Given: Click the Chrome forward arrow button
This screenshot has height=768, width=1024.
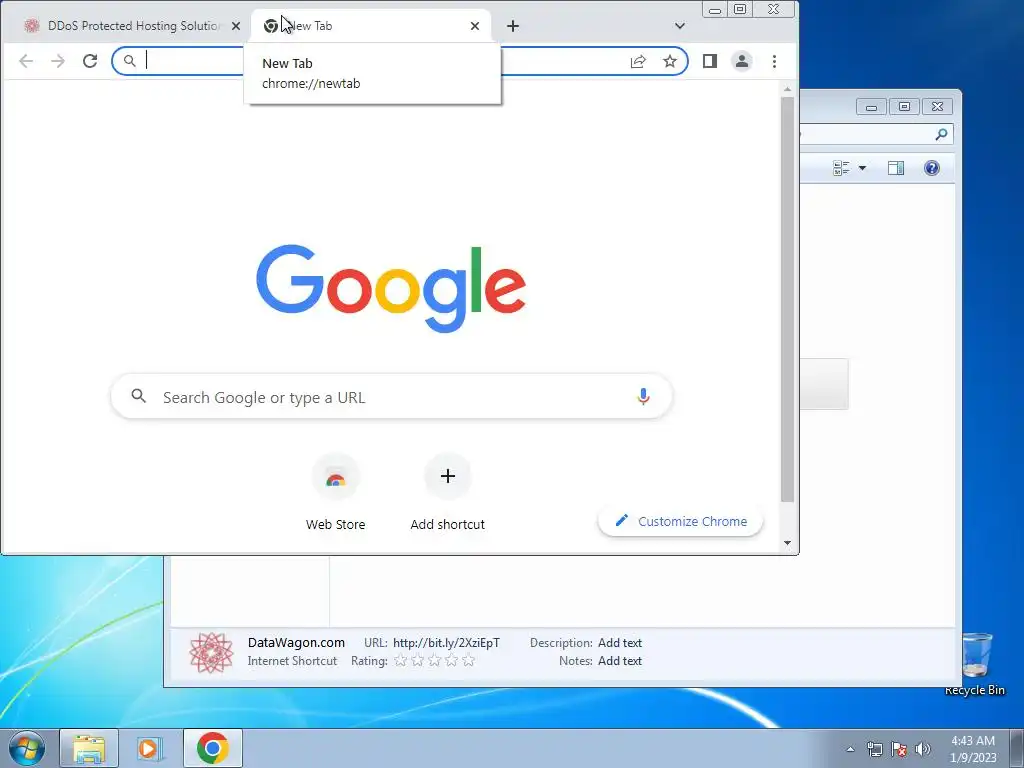Looking at the screenshot, I should 58,61.
